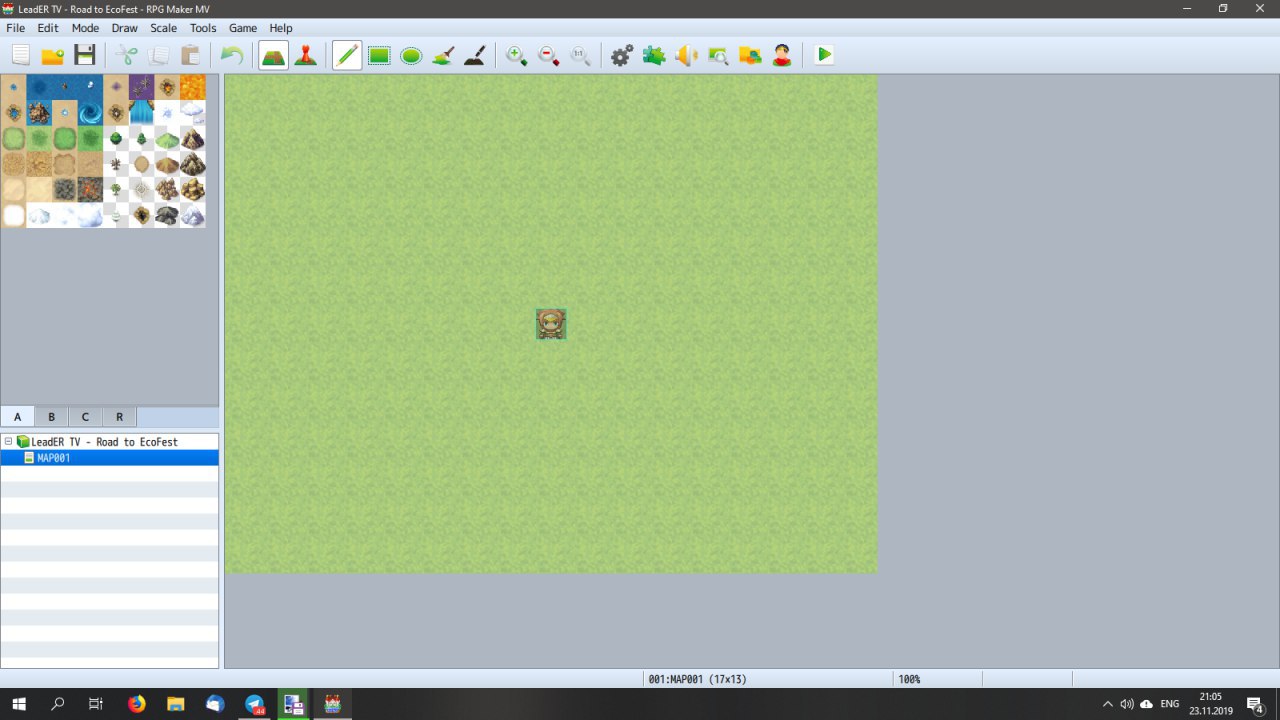Switch to Event editing mode
This screenshot has width=1280, height=720.
coord(306,55)
